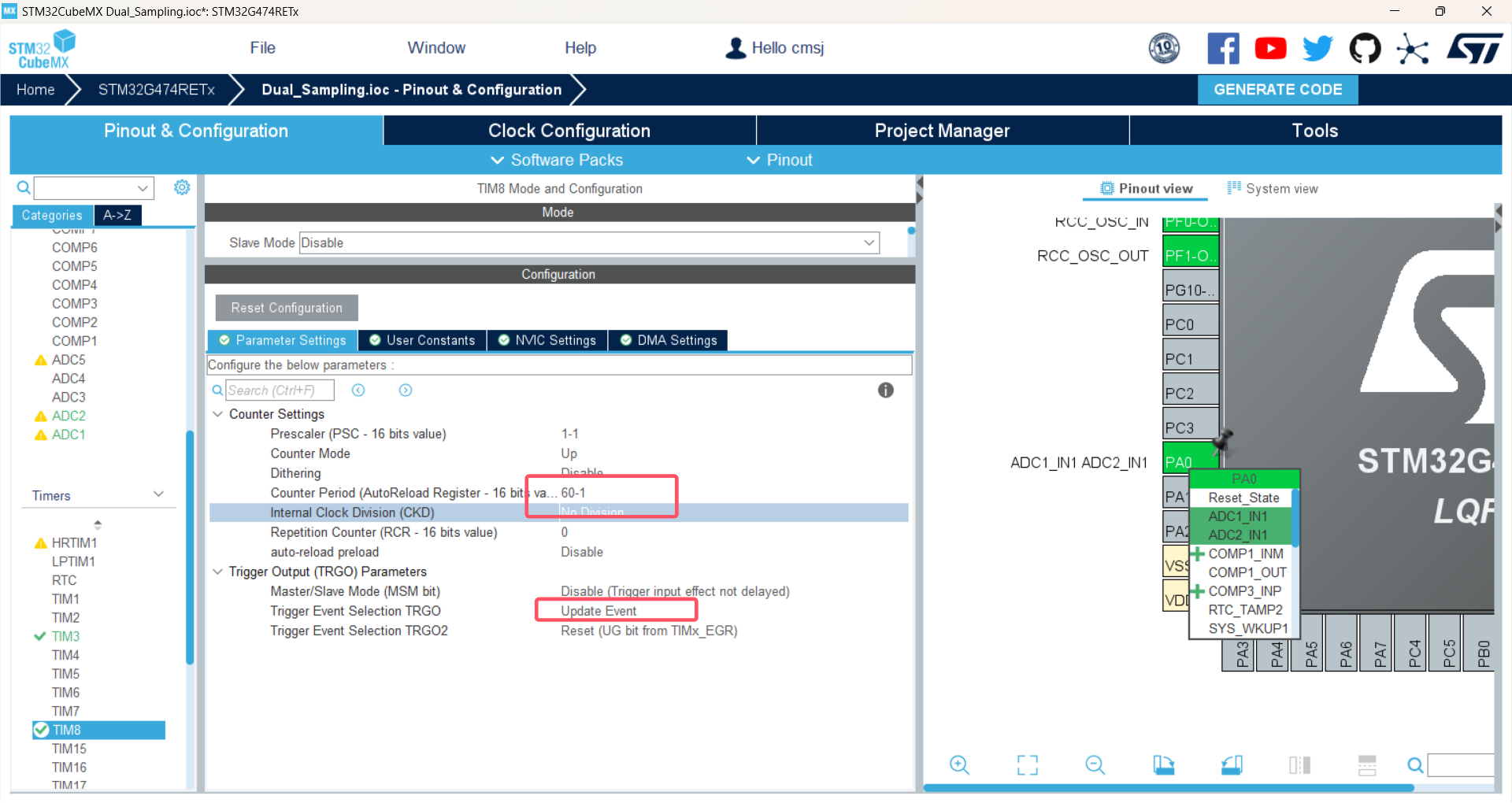Click the STM32CubeMX logo
1512x803 pixels.
coord(42,50)
